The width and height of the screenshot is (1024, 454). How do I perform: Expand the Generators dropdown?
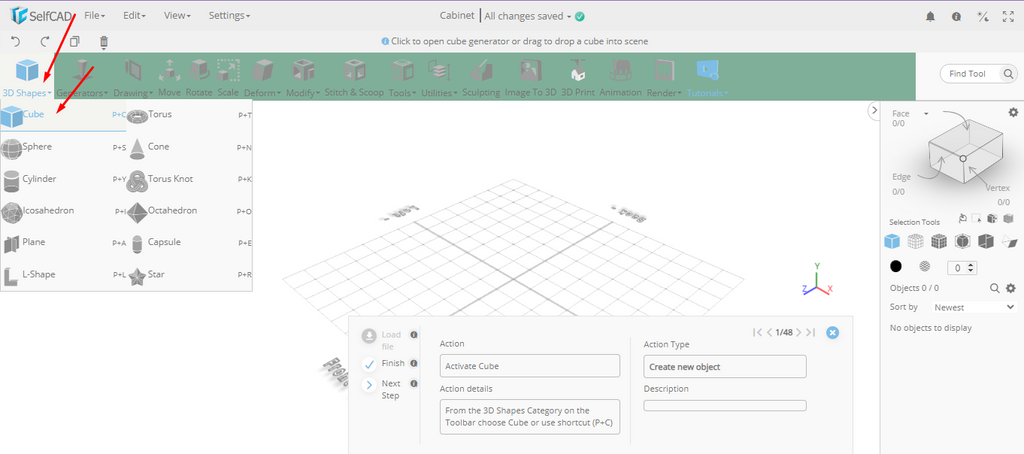tap(81, 92)
